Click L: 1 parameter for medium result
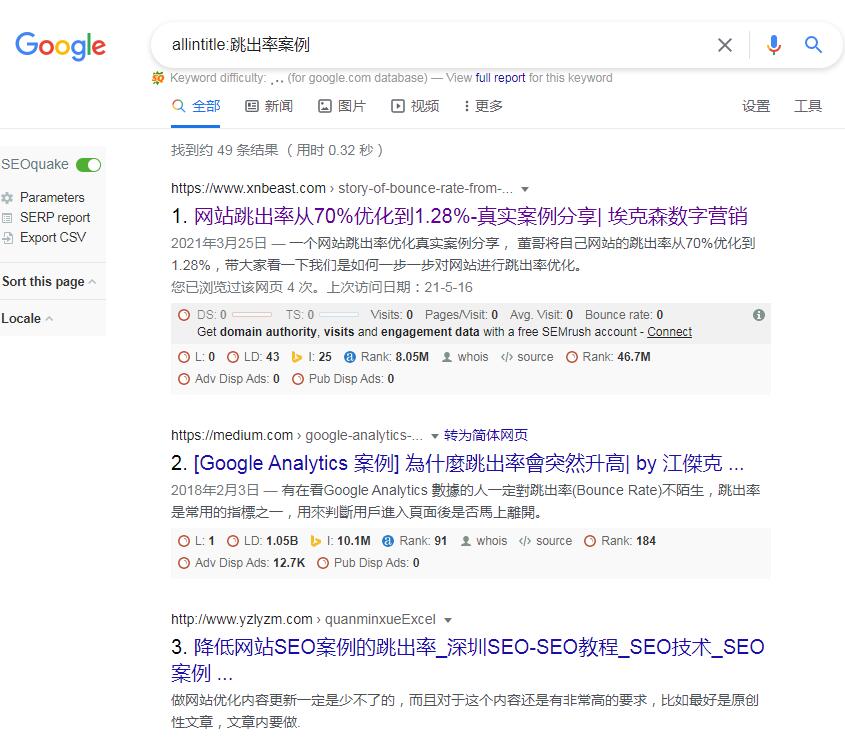This screenshot has width=845, height=737. [197, 541]
